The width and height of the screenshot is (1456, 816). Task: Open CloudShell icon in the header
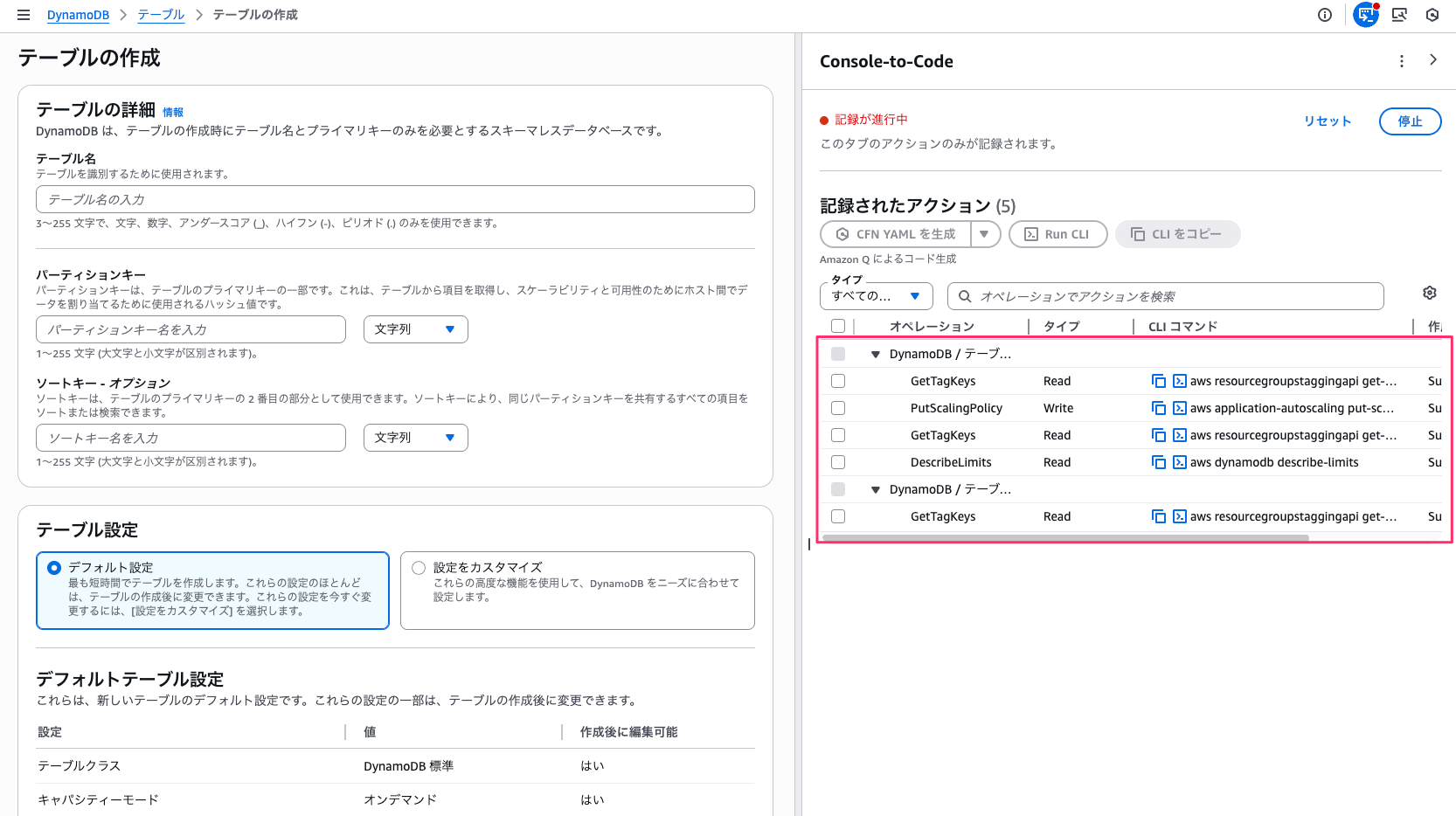(x=1399, y=15)
